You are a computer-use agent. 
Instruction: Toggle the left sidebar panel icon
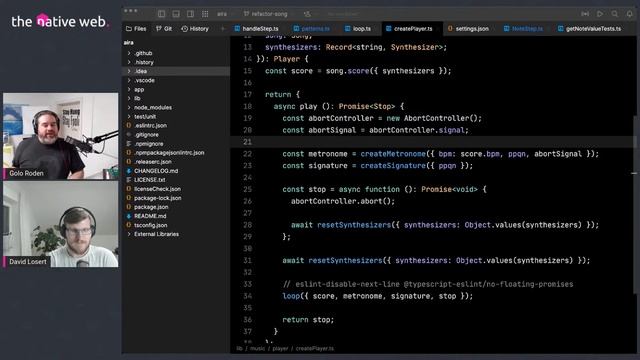[x=162, y=14]
